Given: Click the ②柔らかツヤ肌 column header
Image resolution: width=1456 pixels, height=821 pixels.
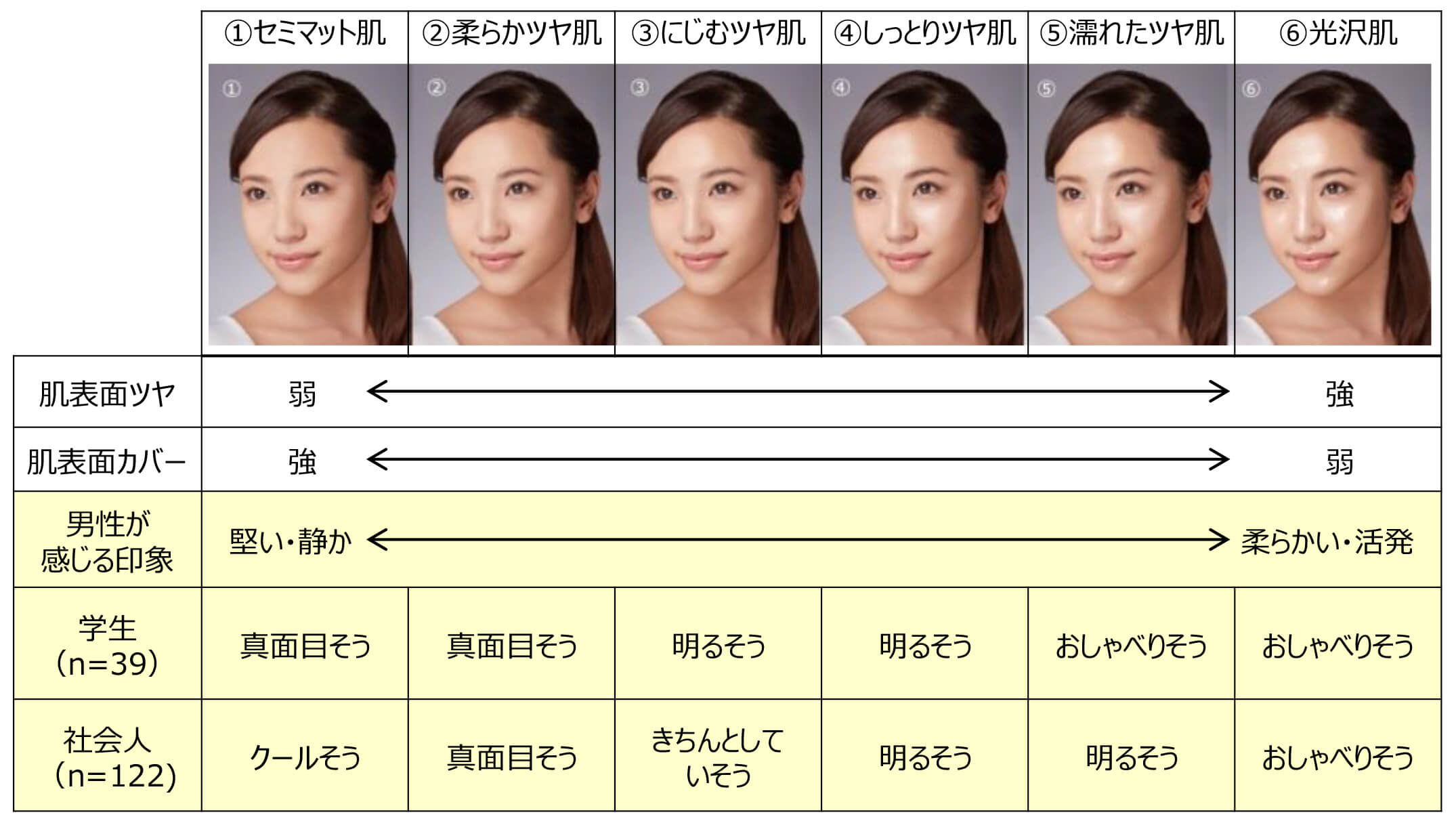Looking at the screenshot, I should coord(512,33).
